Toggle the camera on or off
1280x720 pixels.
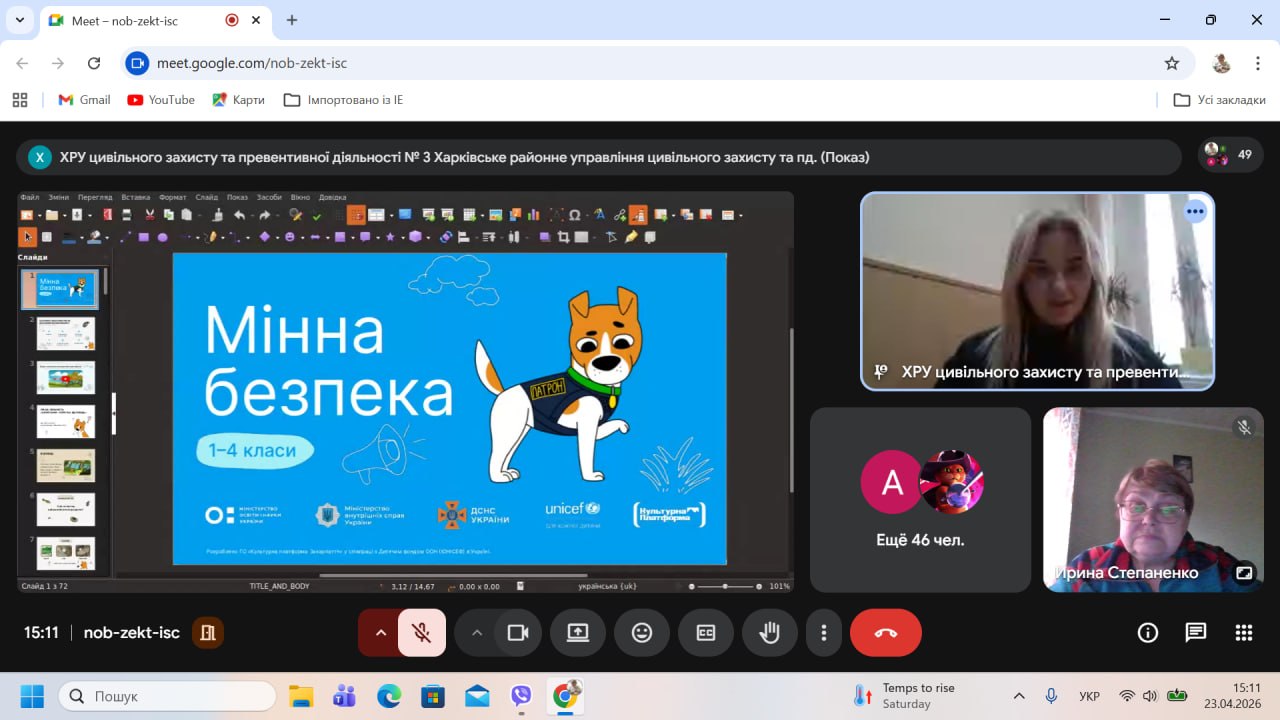click(x=518, y=632)
